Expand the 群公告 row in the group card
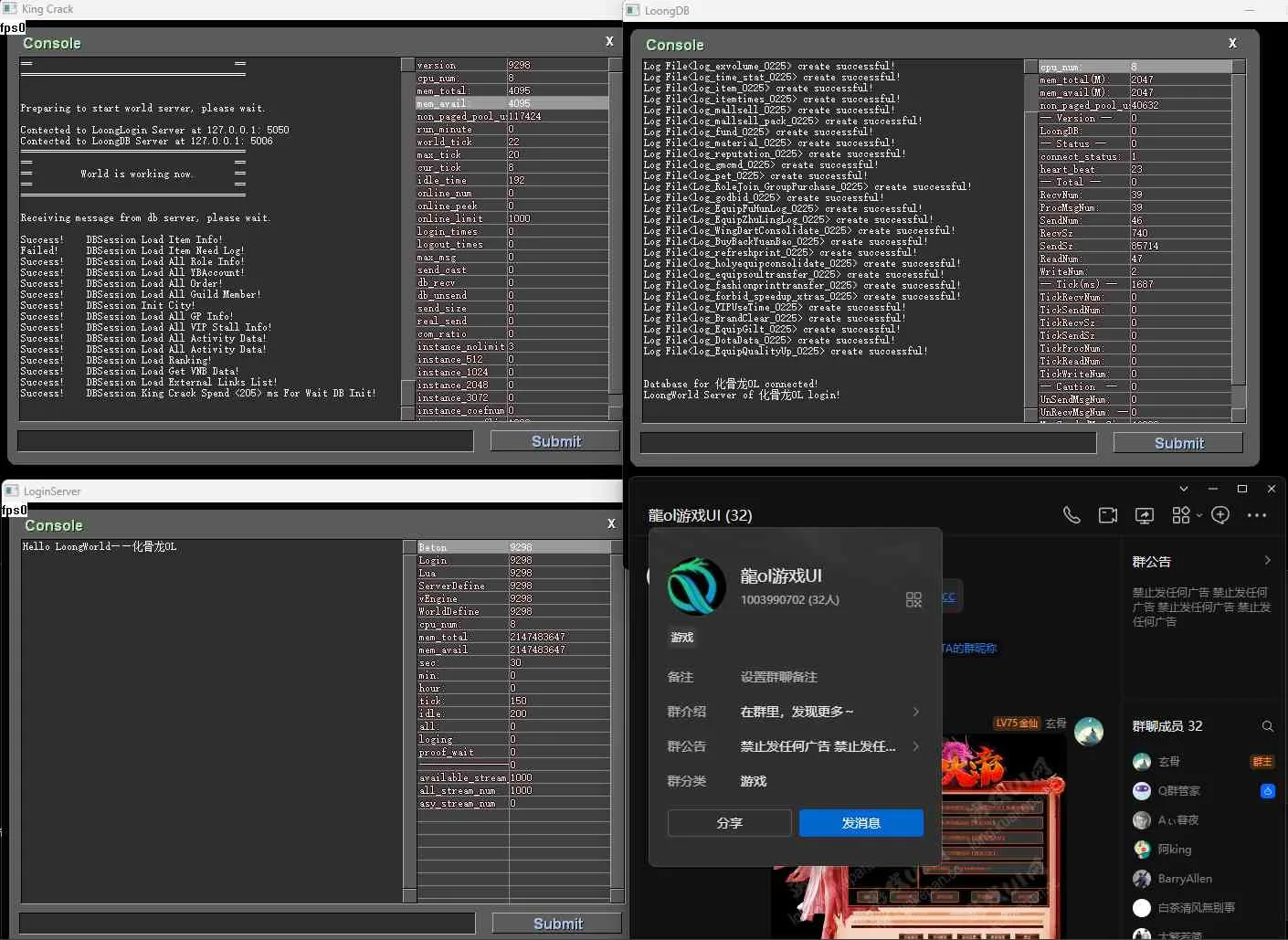This screenshot has height=940, width=1288. click(x=915, y=746)
